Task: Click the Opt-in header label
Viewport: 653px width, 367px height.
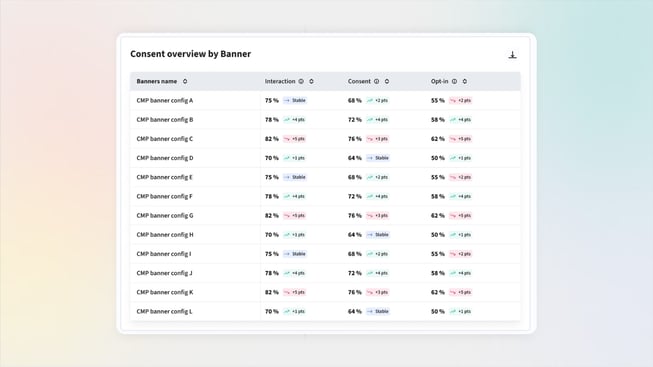Action: pyautogui.click(x=439, y=81)
